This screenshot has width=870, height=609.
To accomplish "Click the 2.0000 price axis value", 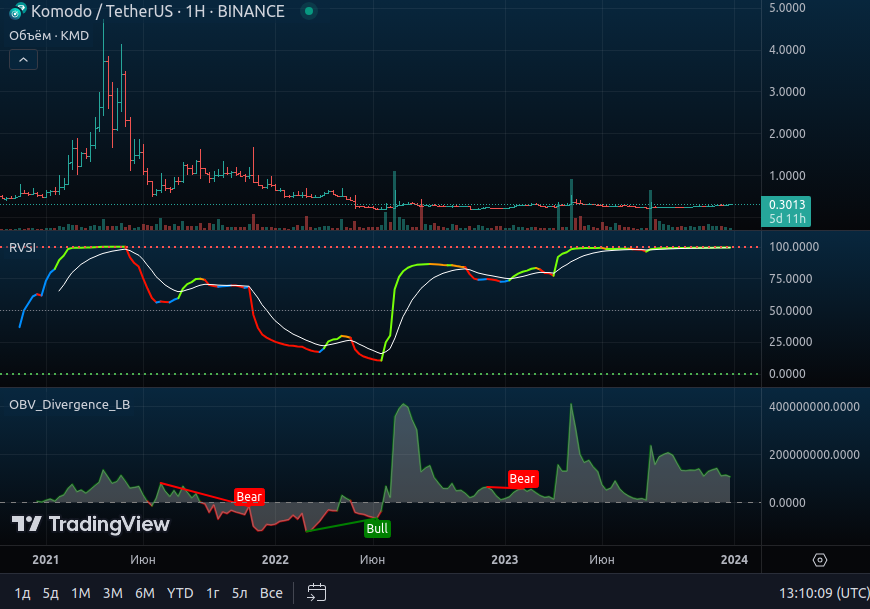I will [787, 134].
